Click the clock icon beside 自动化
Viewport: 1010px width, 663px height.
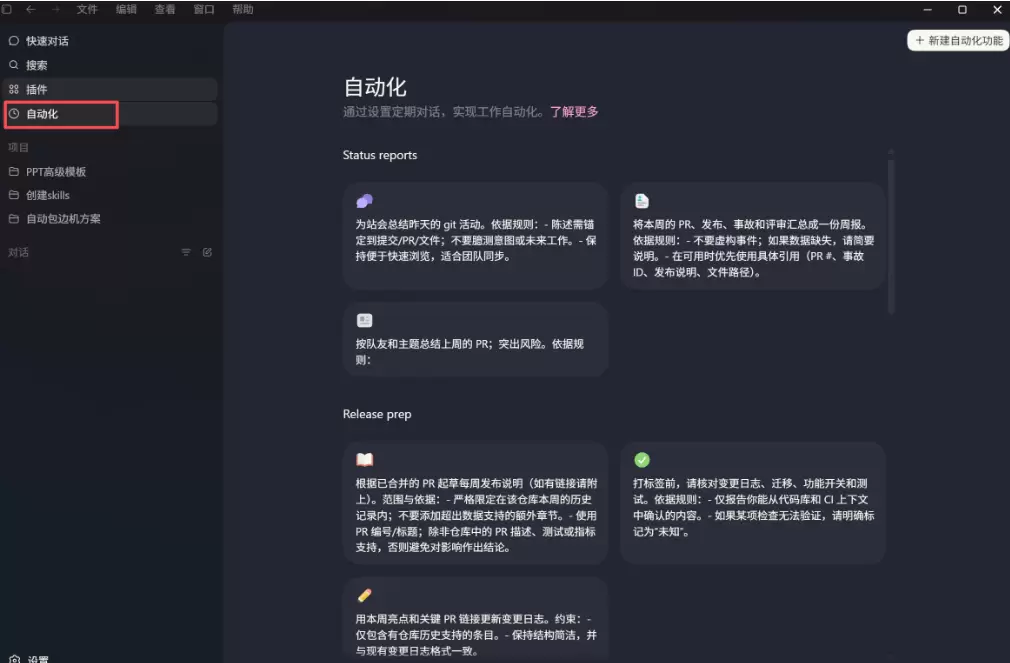(14, 114)
